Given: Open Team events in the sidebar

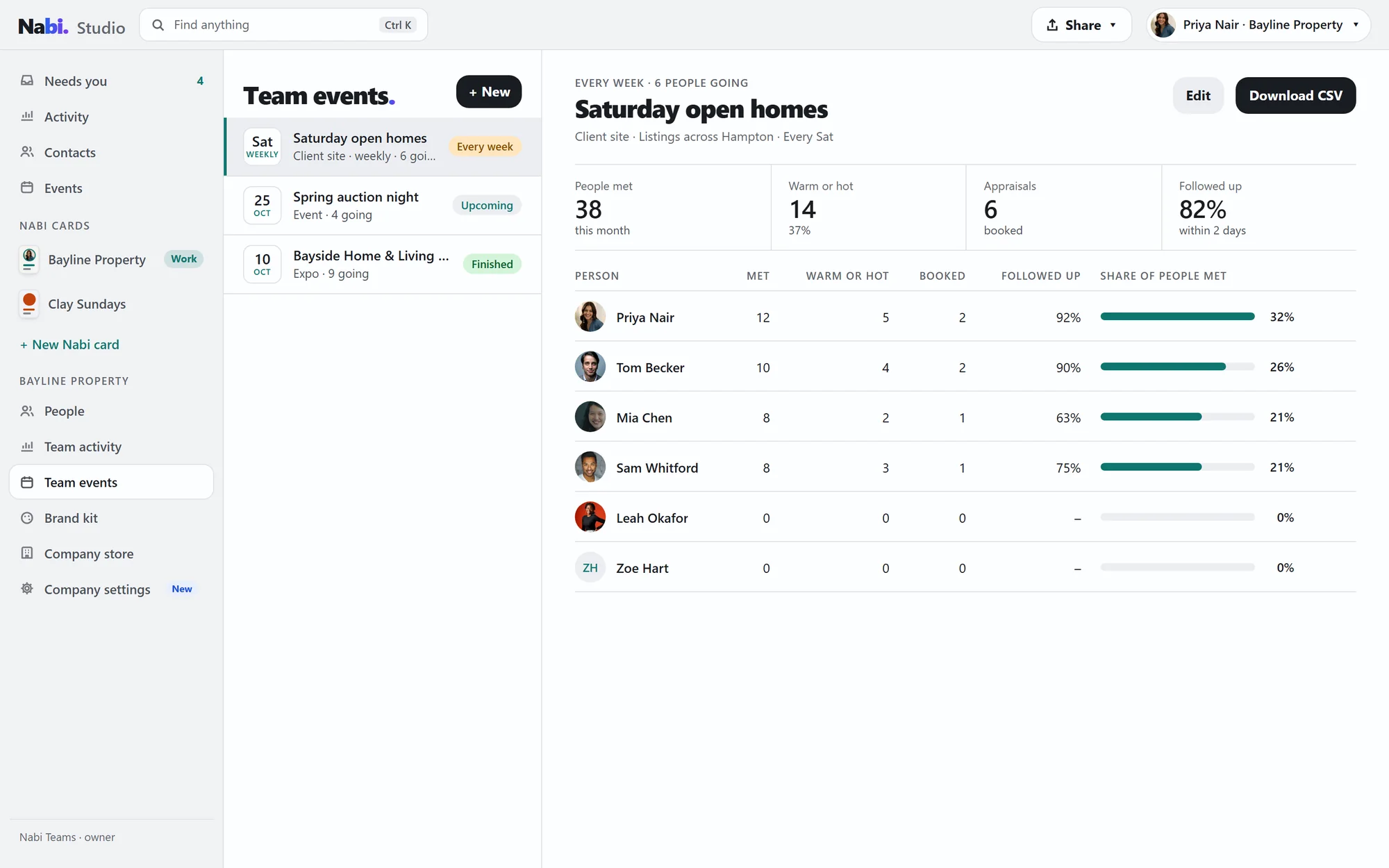Looking at the screenshot, I should pos(111,482).
